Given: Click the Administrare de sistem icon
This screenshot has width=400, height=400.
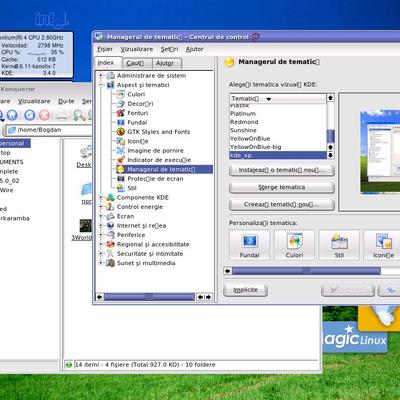Looking at the screenshot, I should [x=110, y=76].
